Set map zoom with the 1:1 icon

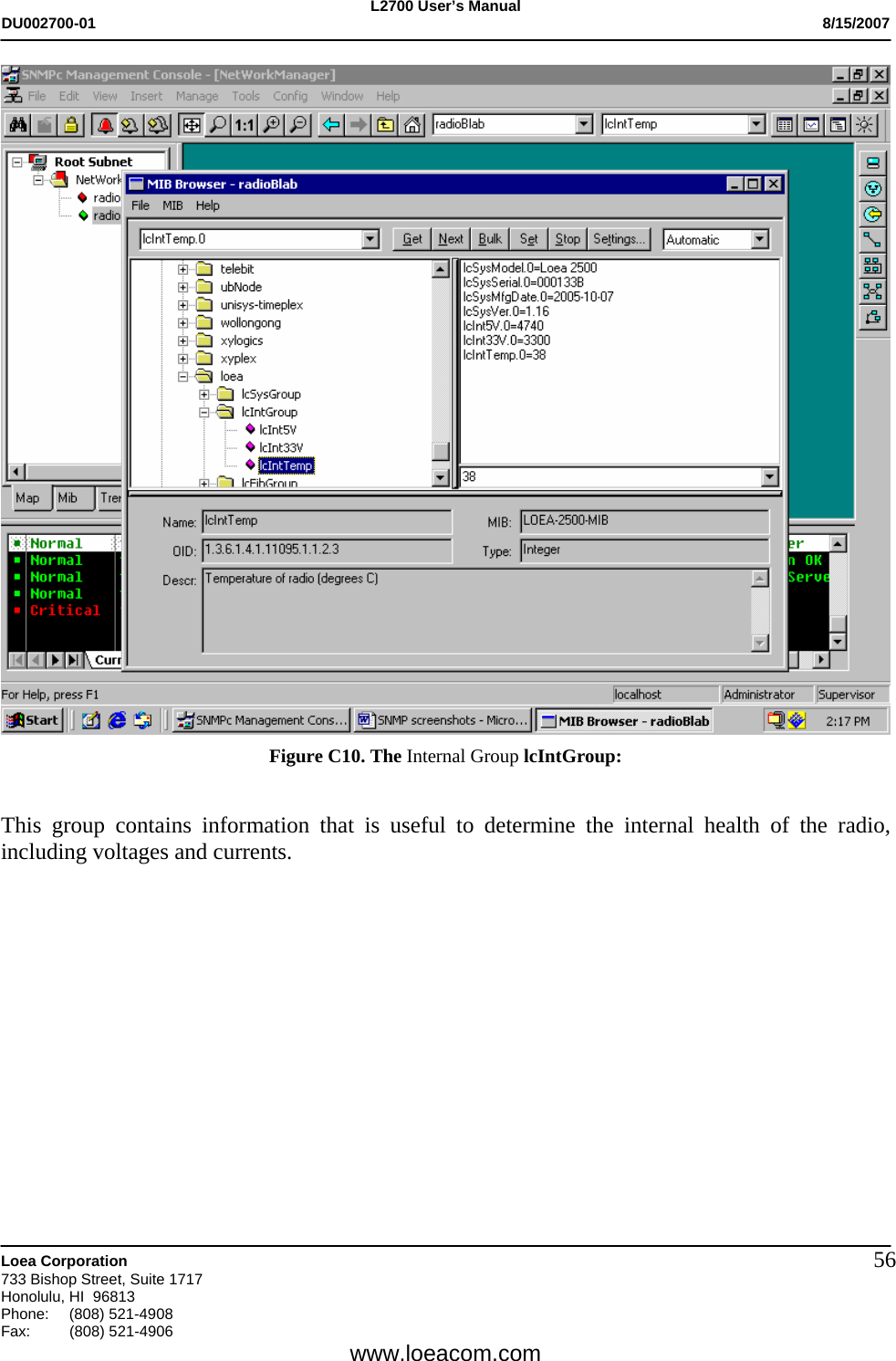243,125
